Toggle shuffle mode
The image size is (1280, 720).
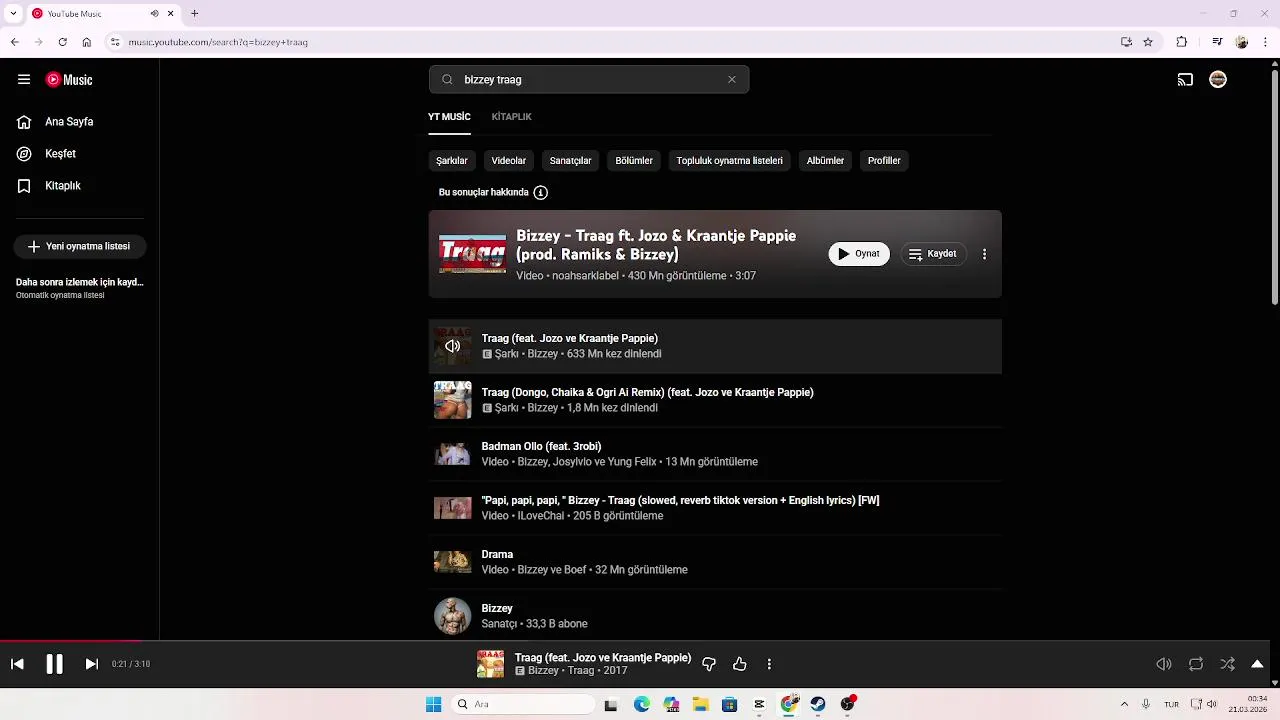tap(1227, 664)
